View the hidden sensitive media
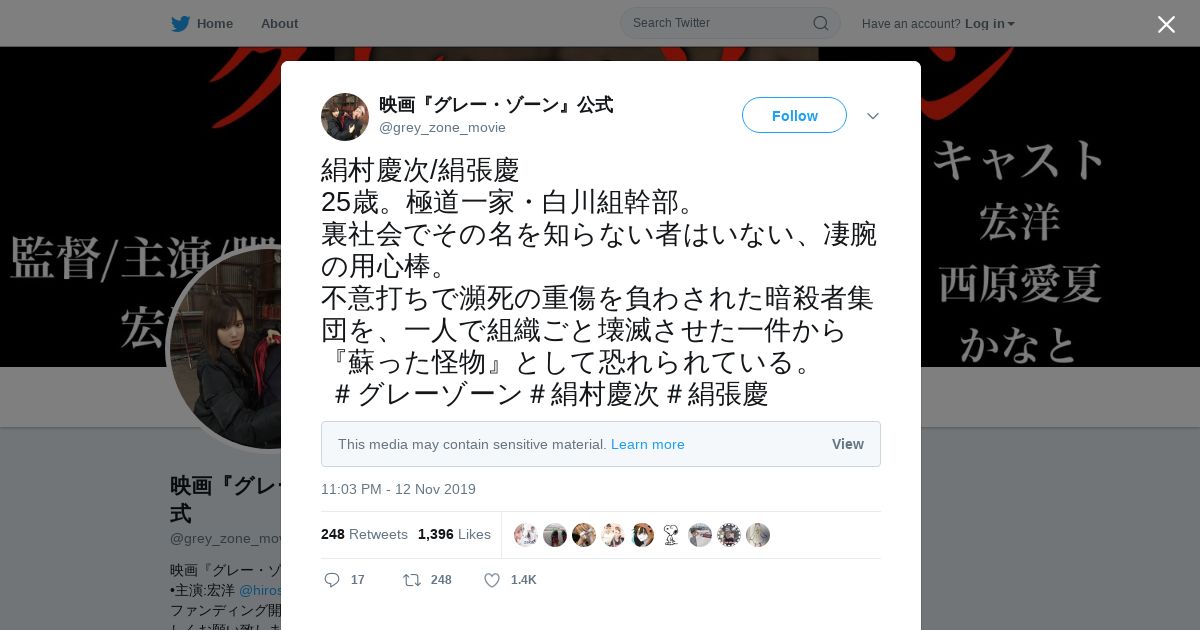Image resolution: width=1200 pixels, height=630 pixels. click(x=848, y=444)
